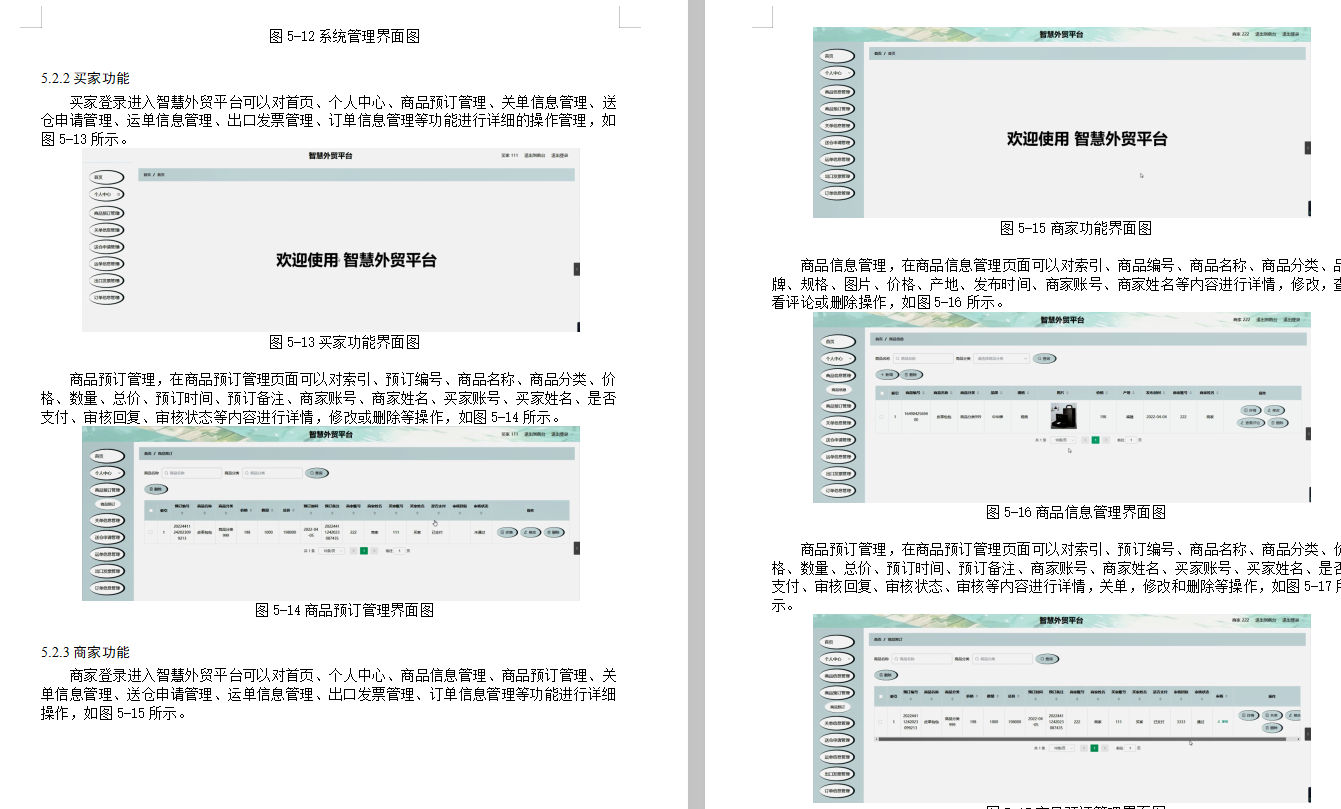Click green page 1 button in figure 5-17
The height and width of the screenshot is (809, 1341).
[x=1094, y=748]
